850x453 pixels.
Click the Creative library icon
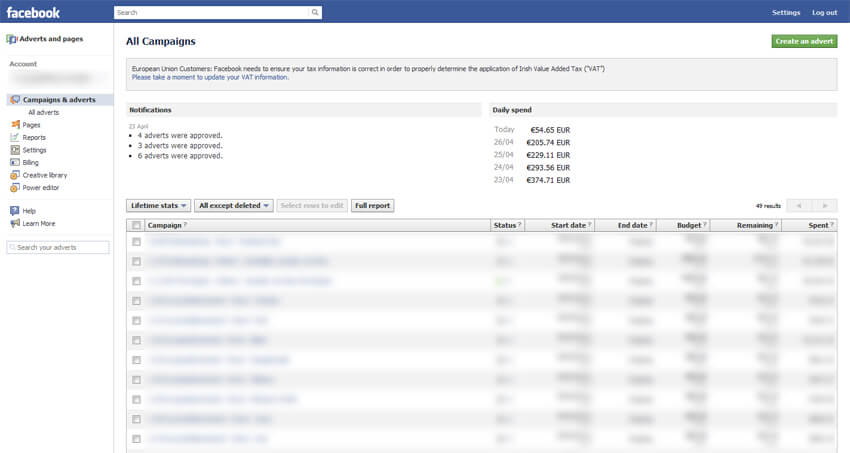(15, 175)
